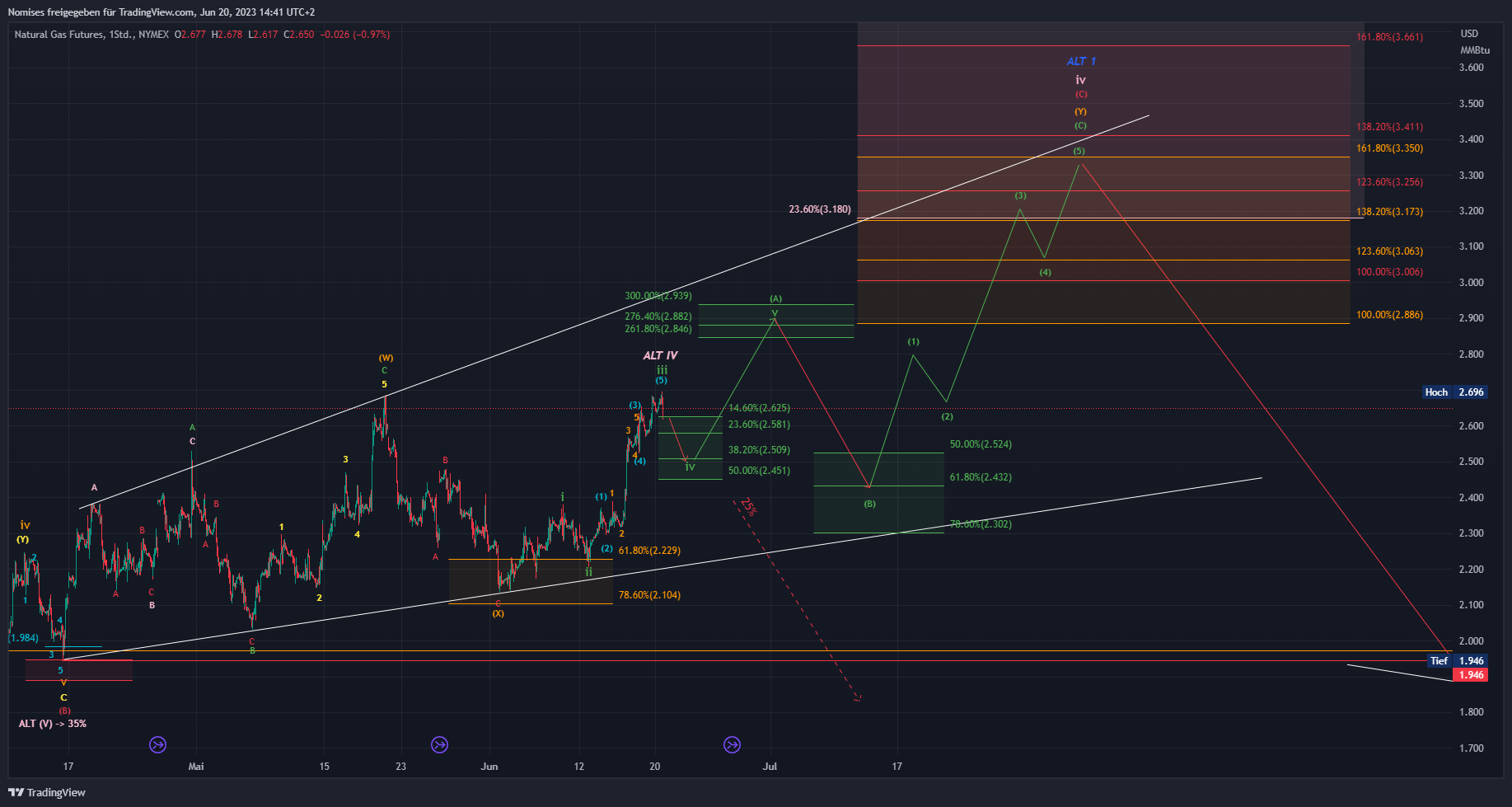1512x807 pixels.
Task: Click the (X) wave label in orange box
Action: (x=499, y=613)
